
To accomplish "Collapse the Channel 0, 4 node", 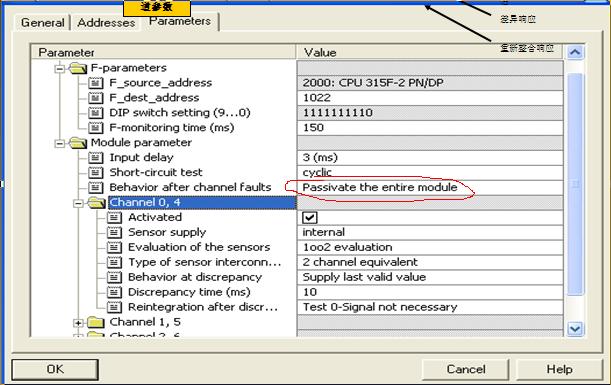I will point(78,203).
